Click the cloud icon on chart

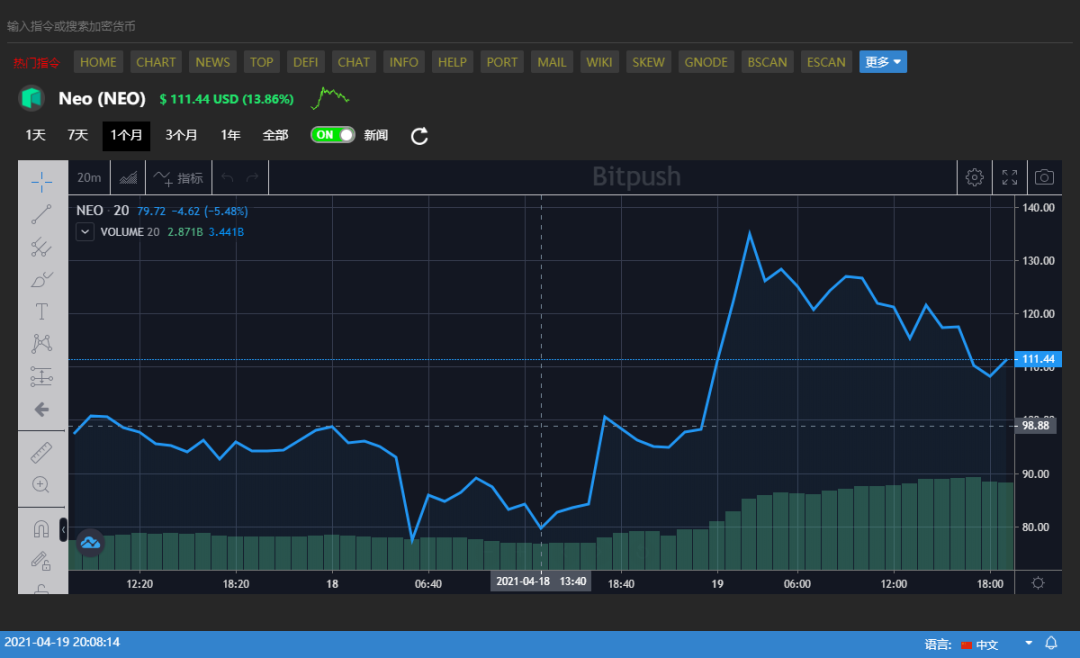coord(90,543)
